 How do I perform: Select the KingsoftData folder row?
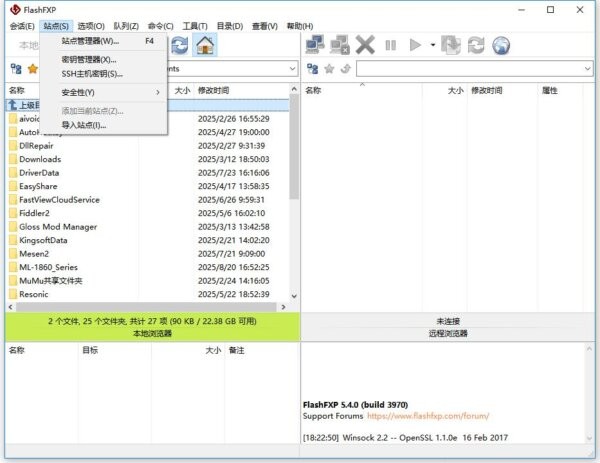(147, 240)
